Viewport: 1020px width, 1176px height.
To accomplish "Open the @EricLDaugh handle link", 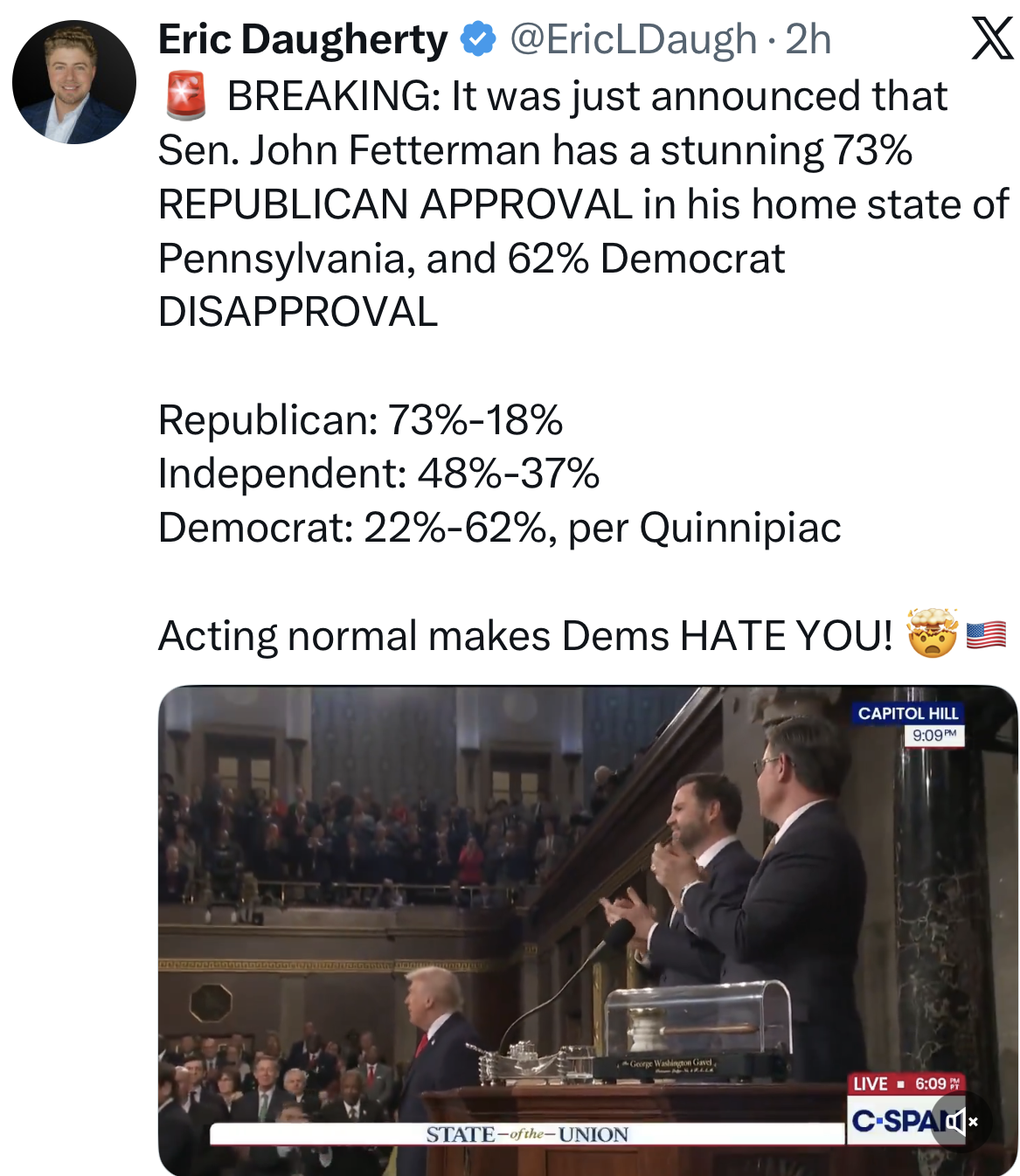I will click(633, 39).
